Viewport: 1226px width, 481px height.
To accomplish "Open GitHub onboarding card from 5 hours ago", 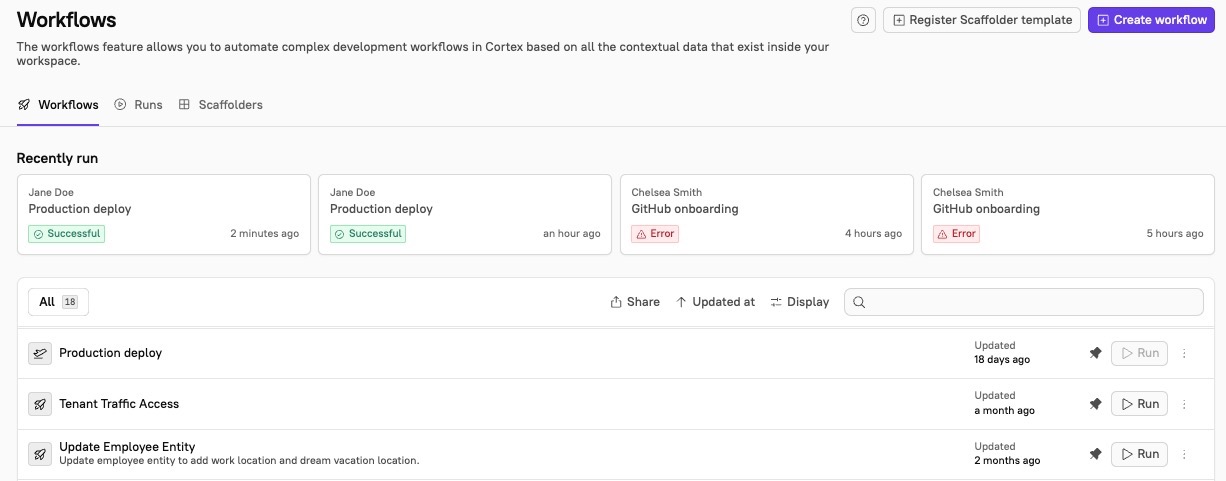I will [x=1068, y=215].
